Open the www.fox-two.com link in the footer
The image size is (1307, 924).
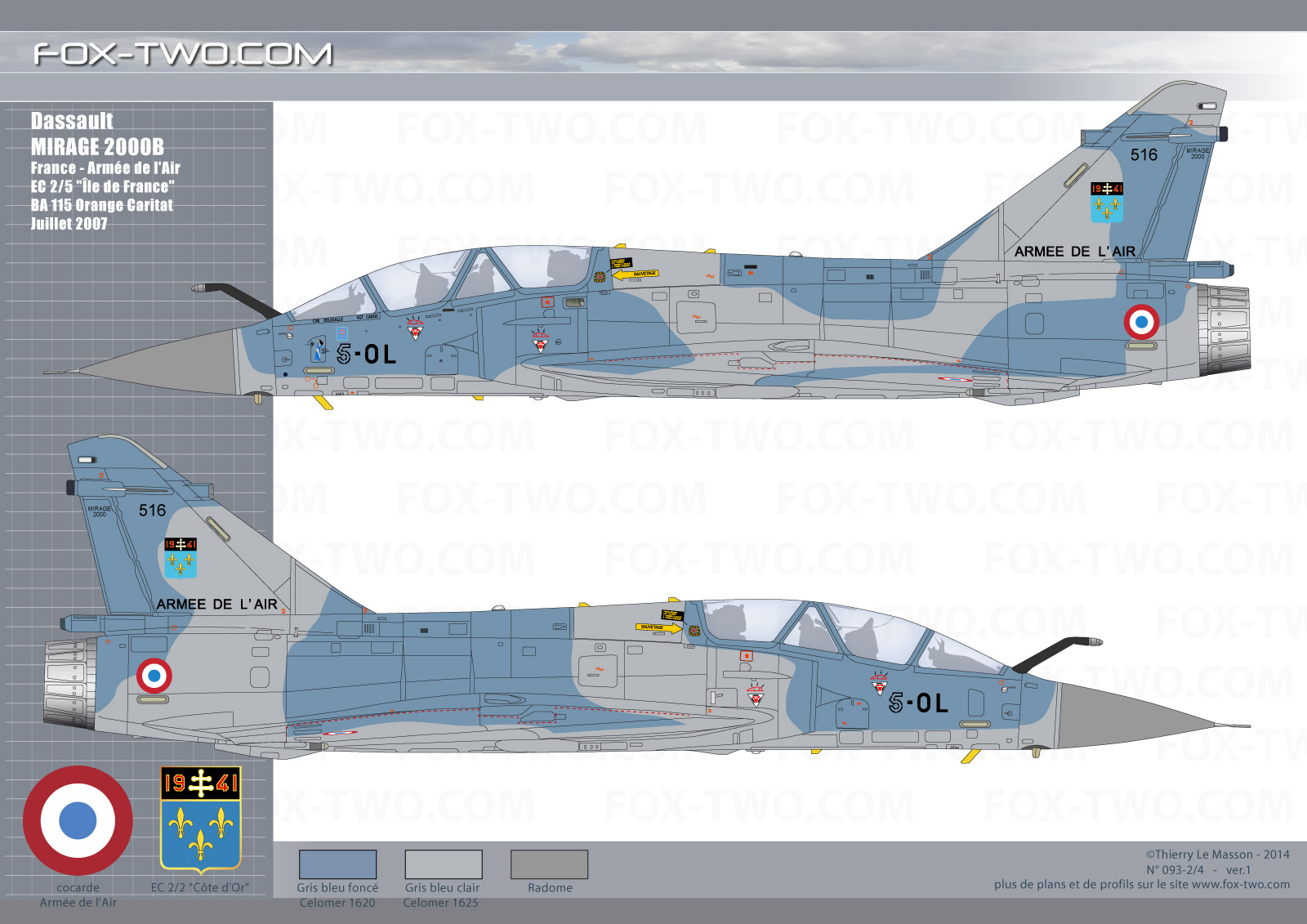1241,885
